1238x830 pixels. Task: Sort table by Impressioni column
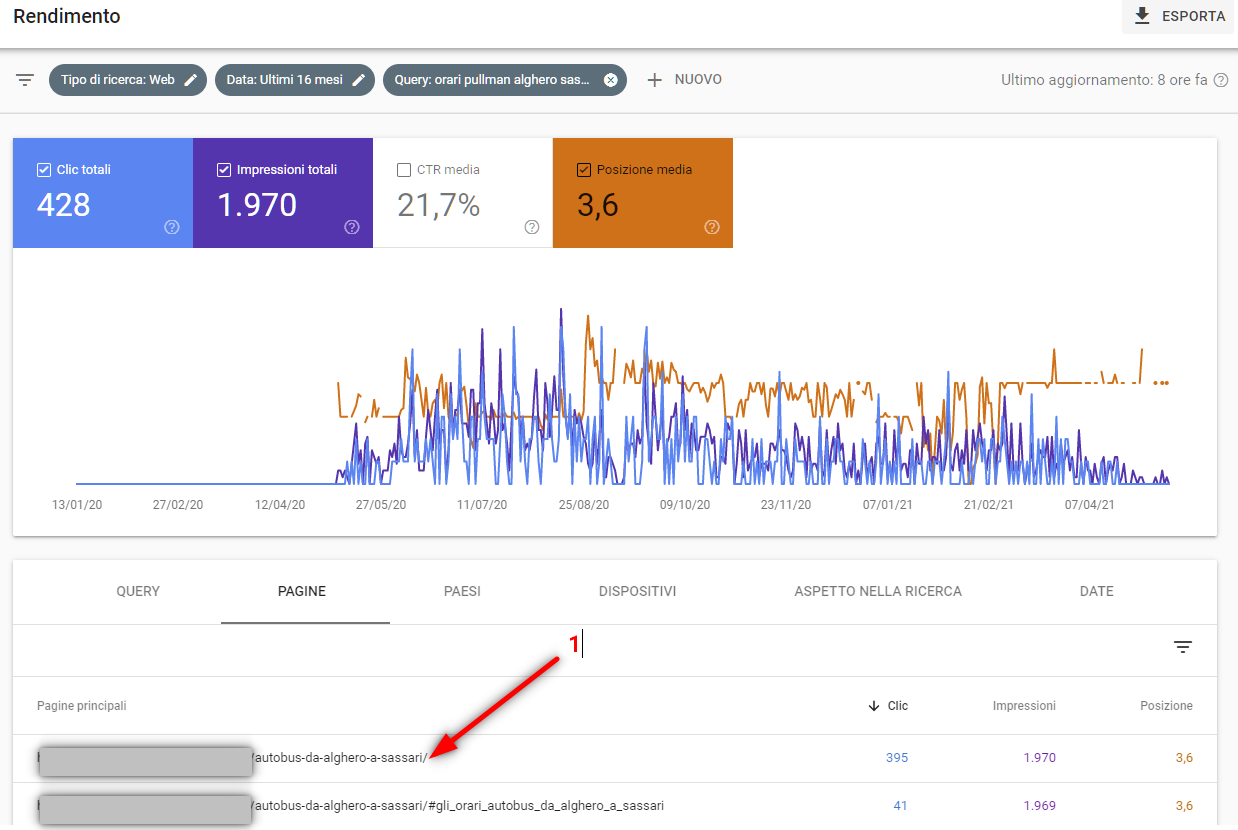1024,706
